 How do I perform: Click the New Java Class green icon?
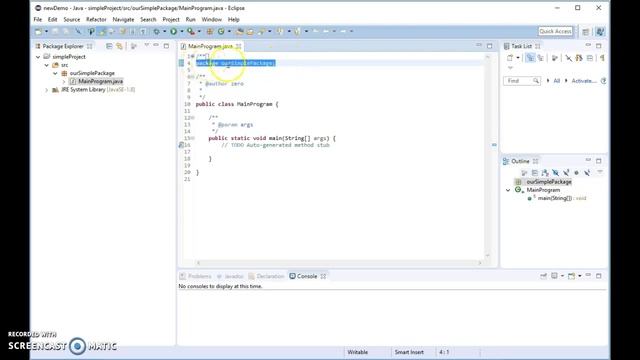pyautogui.click(x=221, y=31)
